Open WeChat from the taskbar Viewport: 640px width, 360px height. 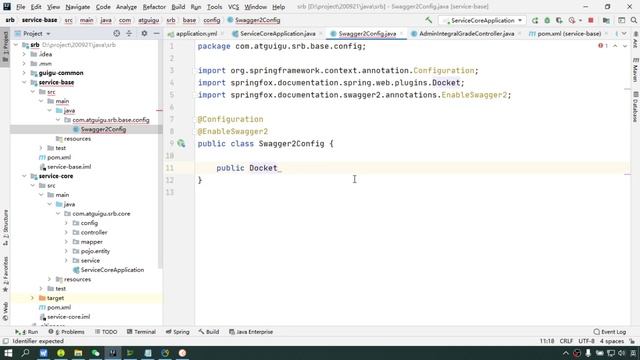coord(96,353)
